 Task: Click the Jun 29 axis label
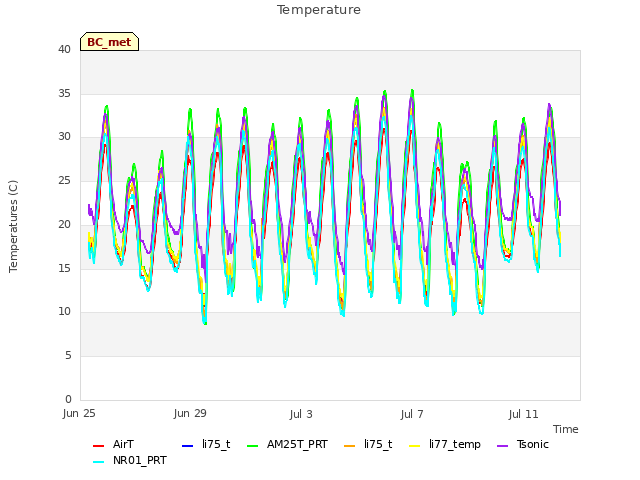190,414
